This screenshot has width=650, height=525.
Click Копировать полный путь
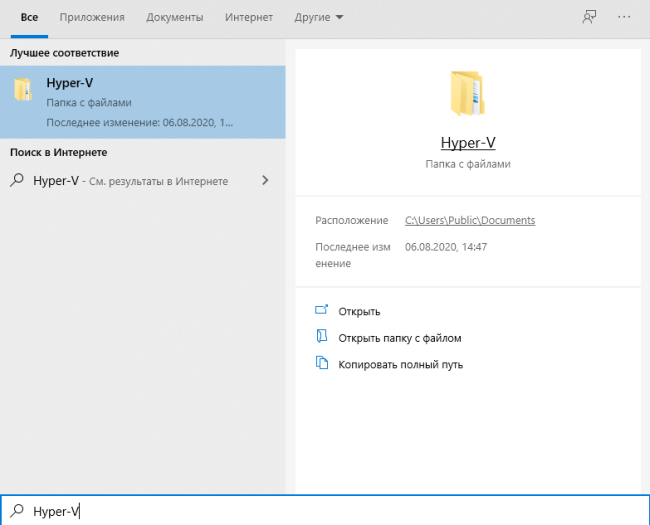(400, 365)
